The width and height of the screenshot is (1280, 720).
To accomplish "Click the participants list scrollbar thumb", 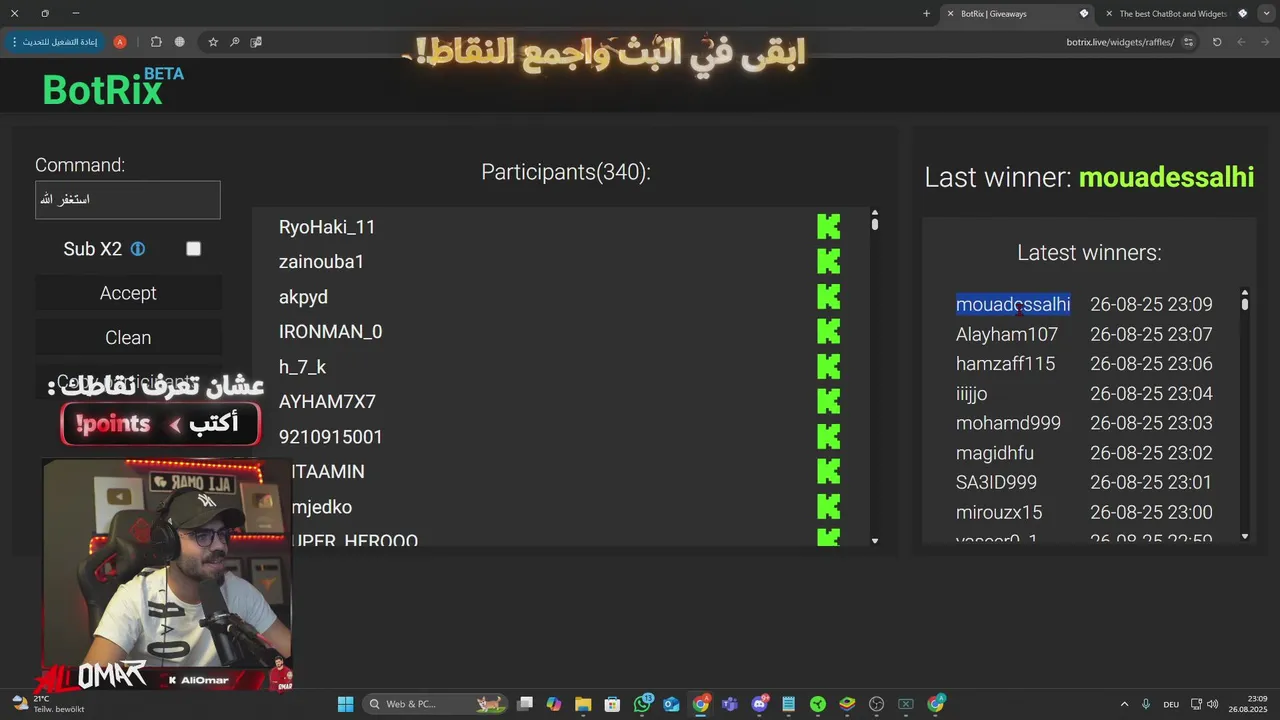I will point(875,224).
